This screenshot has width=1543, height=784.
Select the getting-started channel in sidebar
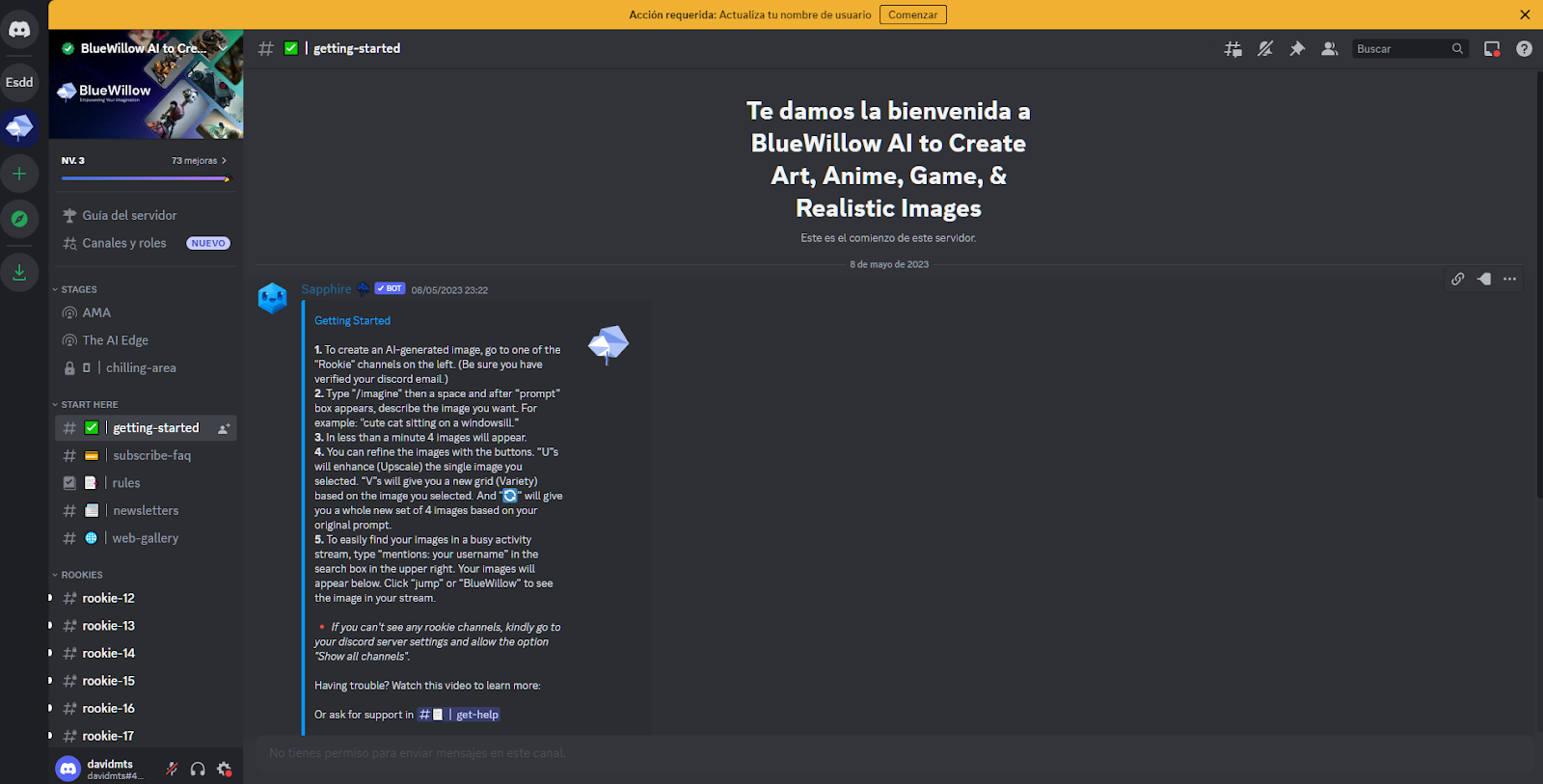pos(146,427)
